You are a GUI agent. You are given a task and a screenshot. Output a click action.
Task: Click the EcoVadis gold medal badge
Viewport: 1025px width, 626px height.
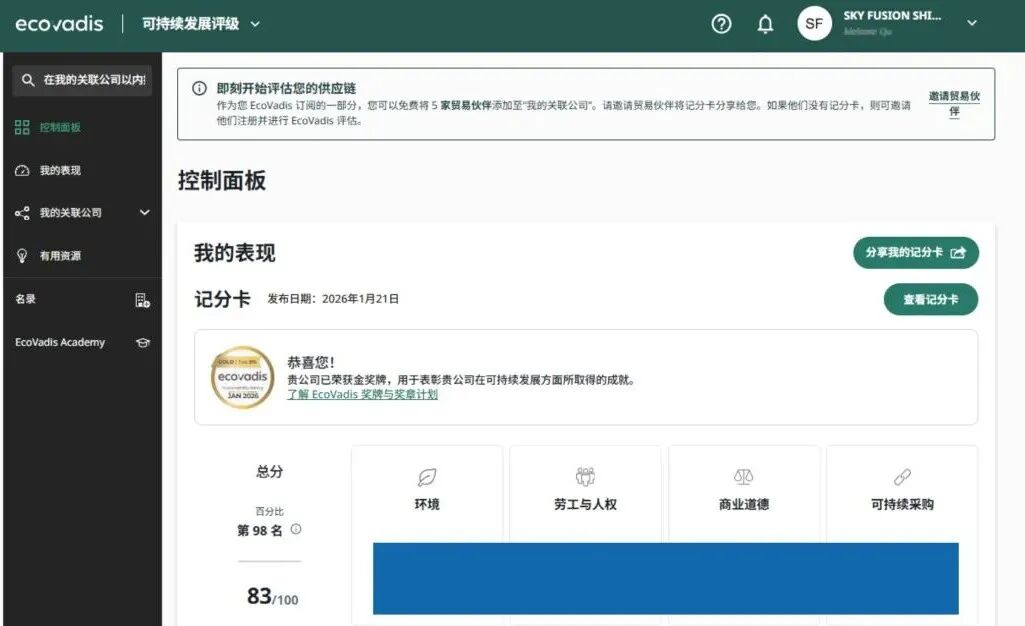pyautogui.click(x=242, y=378)
